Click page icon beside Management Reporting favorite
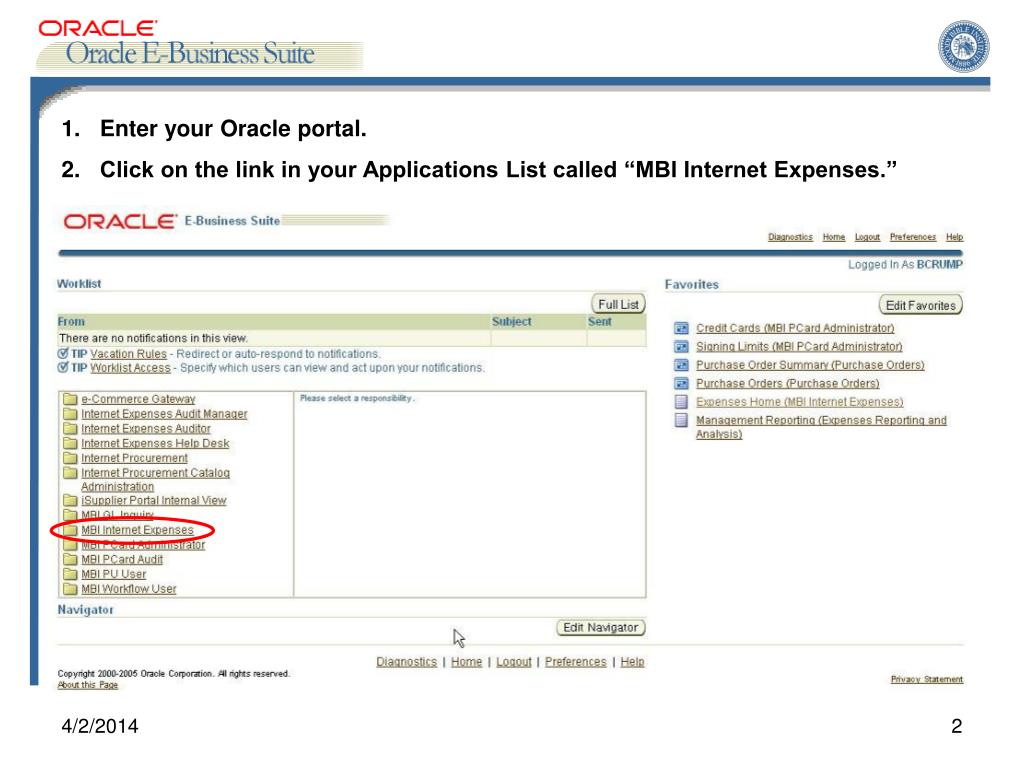The height and width of the screenshot is (768, 1024). pos(681,420)
